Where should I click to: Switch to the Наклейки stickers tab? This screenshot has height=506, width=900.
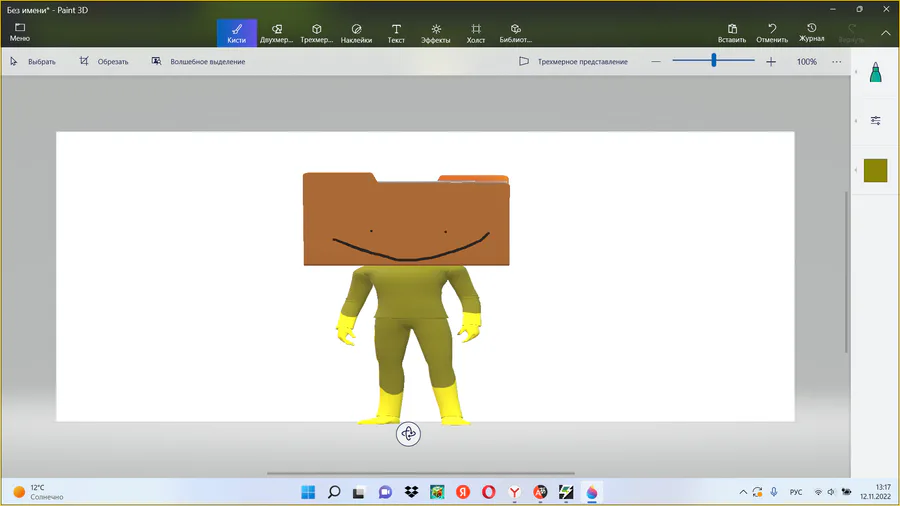tap(356, 33)
